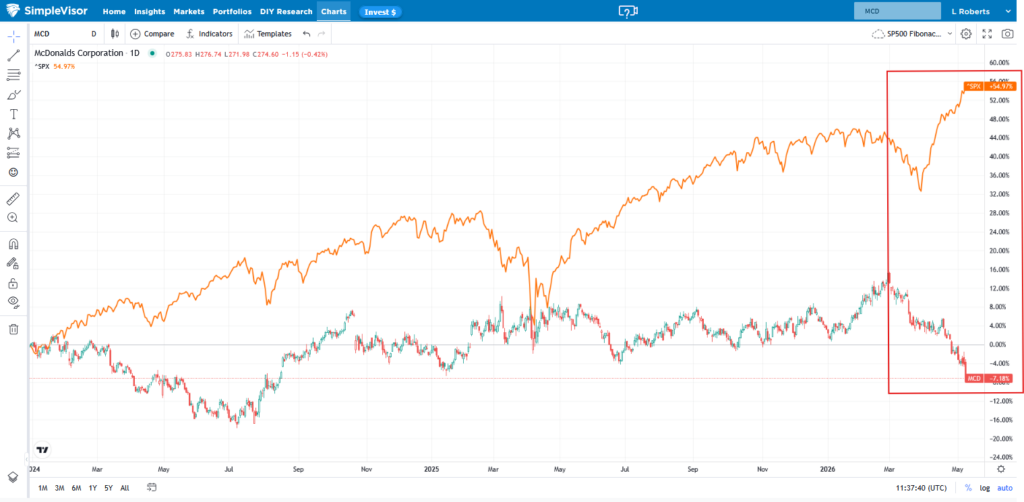Toggle auto scale
Screen dimensions: 1024x502
point(1004,488)
